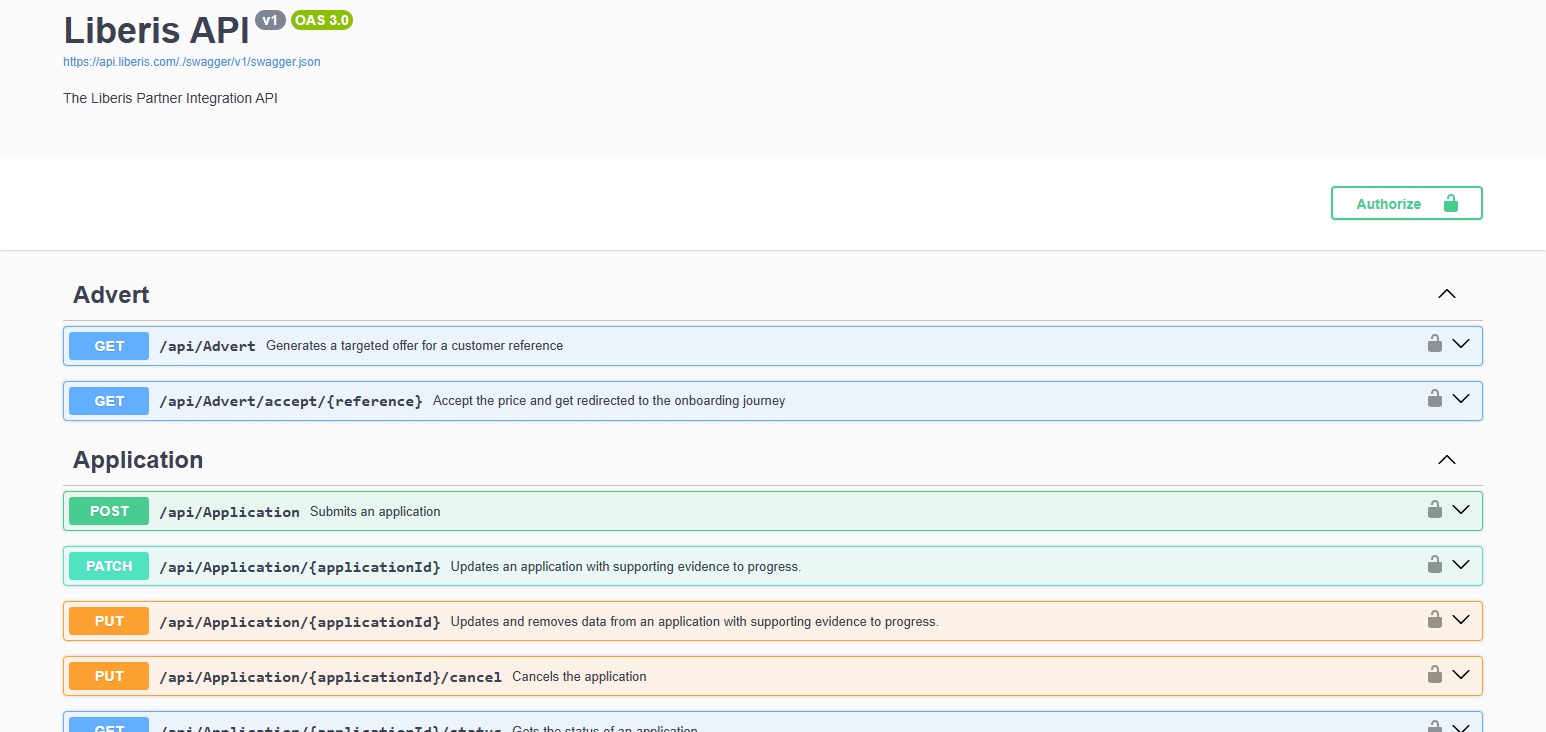
Task: Expand the 'Updates and removes data' PUT row arrow
Action: pyautogui.click(x=1461, y=620)
